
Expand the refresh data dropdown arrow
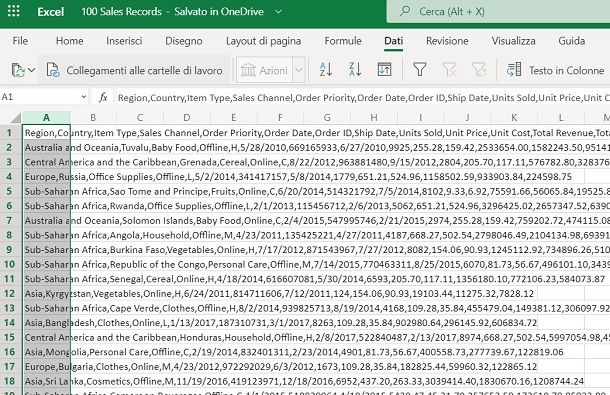32,70
